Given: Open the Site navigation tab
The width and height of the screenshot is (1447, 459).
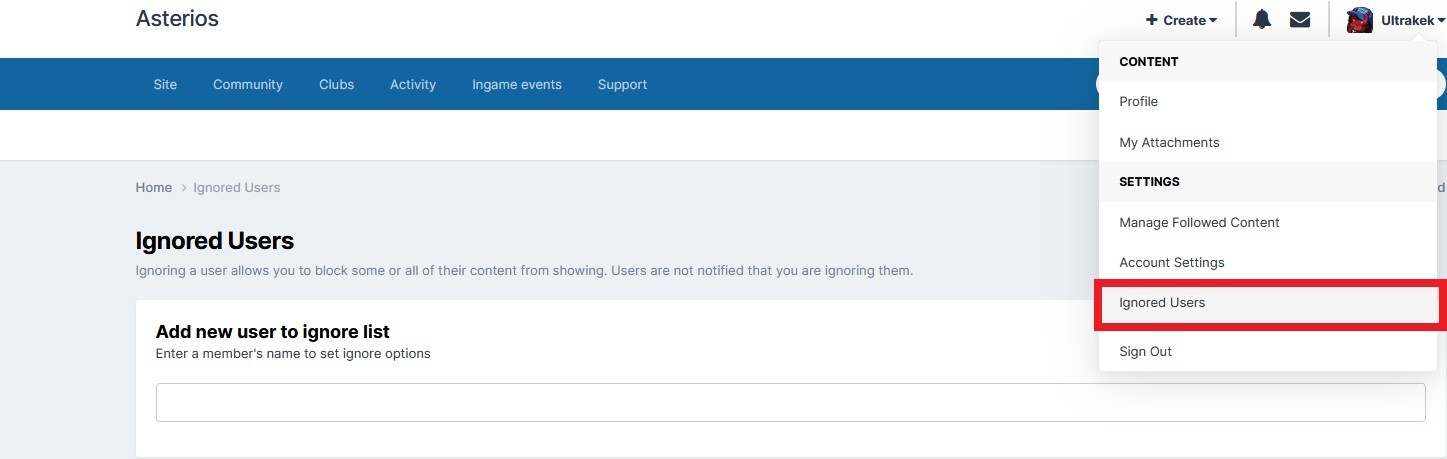Looking at the screenshot, I should pyautogui.click(x=165, y=85).
